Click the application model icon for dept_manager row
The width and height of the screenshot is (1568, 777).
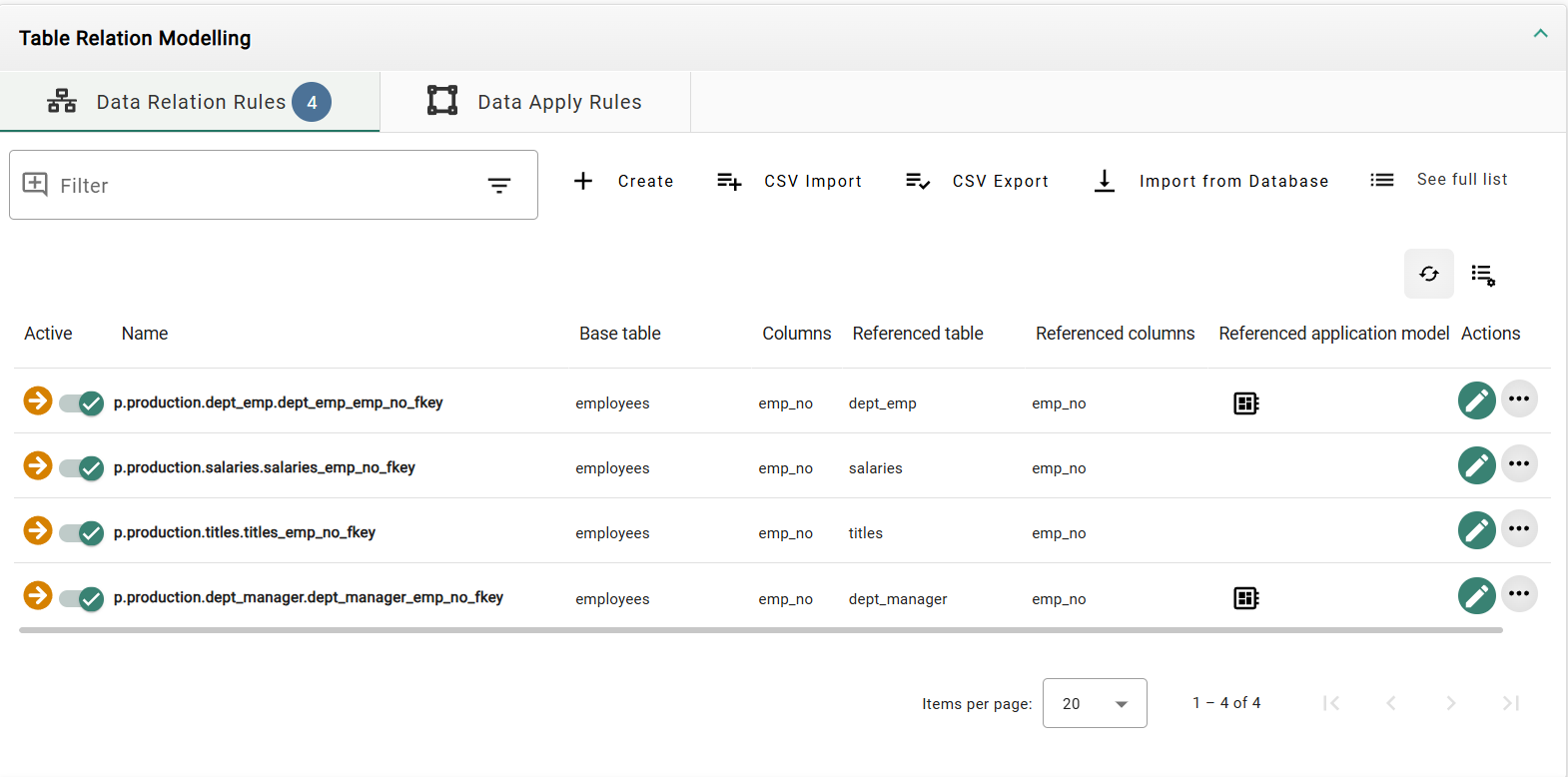click(1245, 598)
